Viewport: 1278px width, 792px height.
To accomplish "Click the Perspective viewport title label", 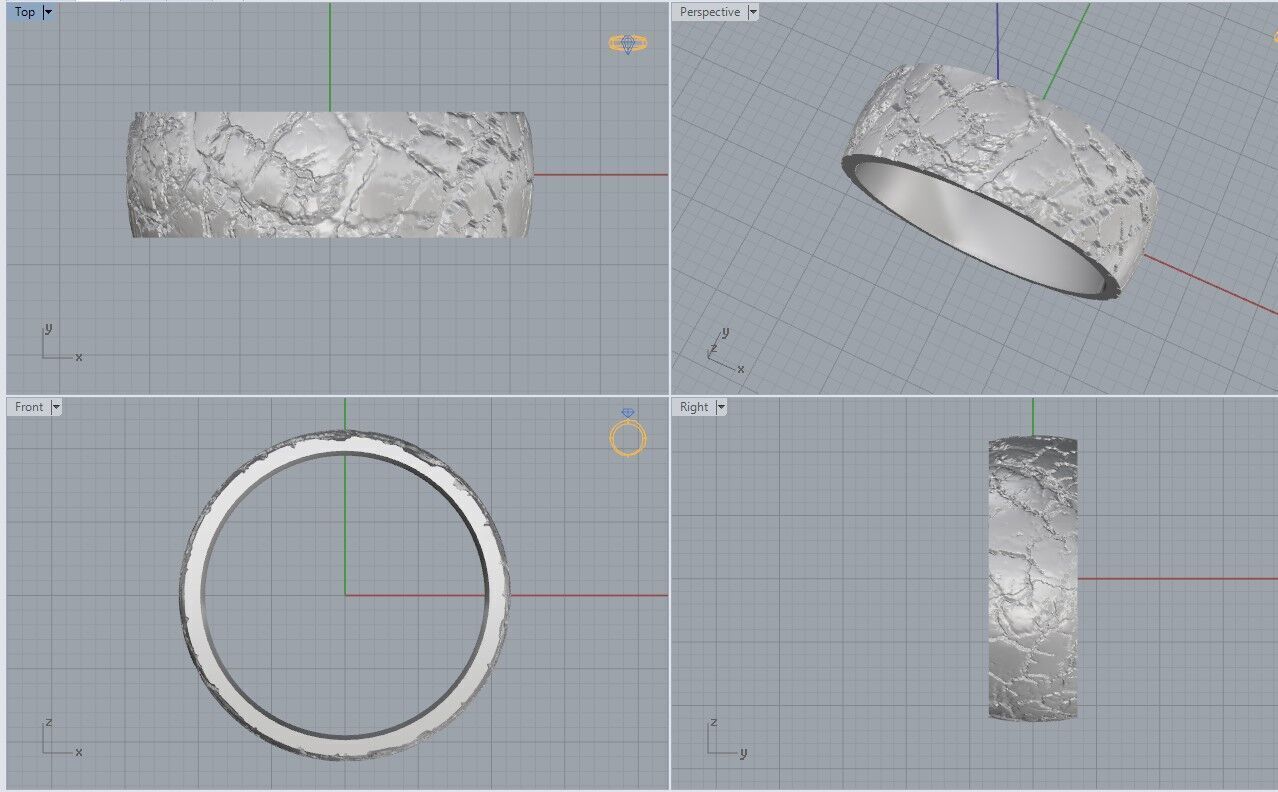I will click(709, 12).
